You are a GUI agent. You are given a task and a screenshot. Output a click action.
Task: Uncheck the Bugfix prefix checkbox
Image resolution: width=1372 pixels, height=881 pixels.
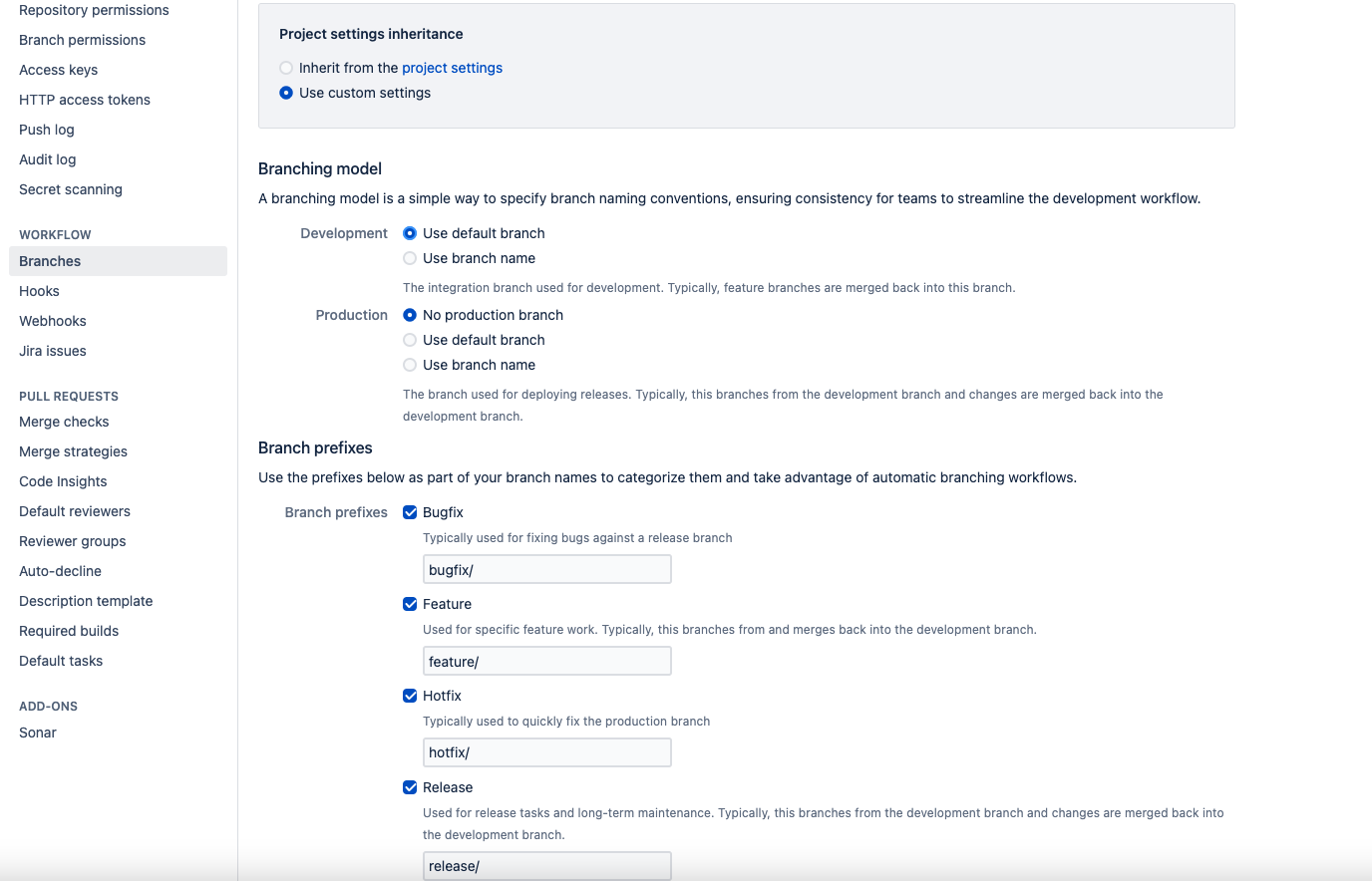click(410, 512)
